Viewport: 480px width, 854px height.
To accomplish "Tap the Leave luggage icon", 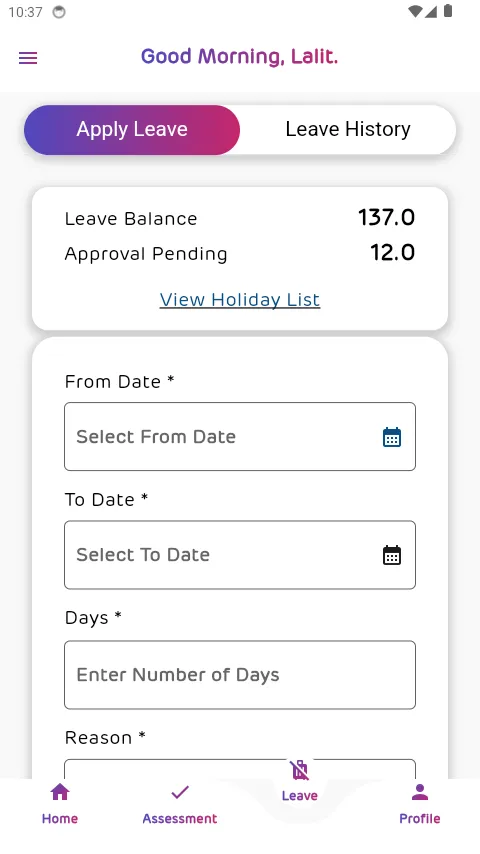I will (x=300, y=770).
